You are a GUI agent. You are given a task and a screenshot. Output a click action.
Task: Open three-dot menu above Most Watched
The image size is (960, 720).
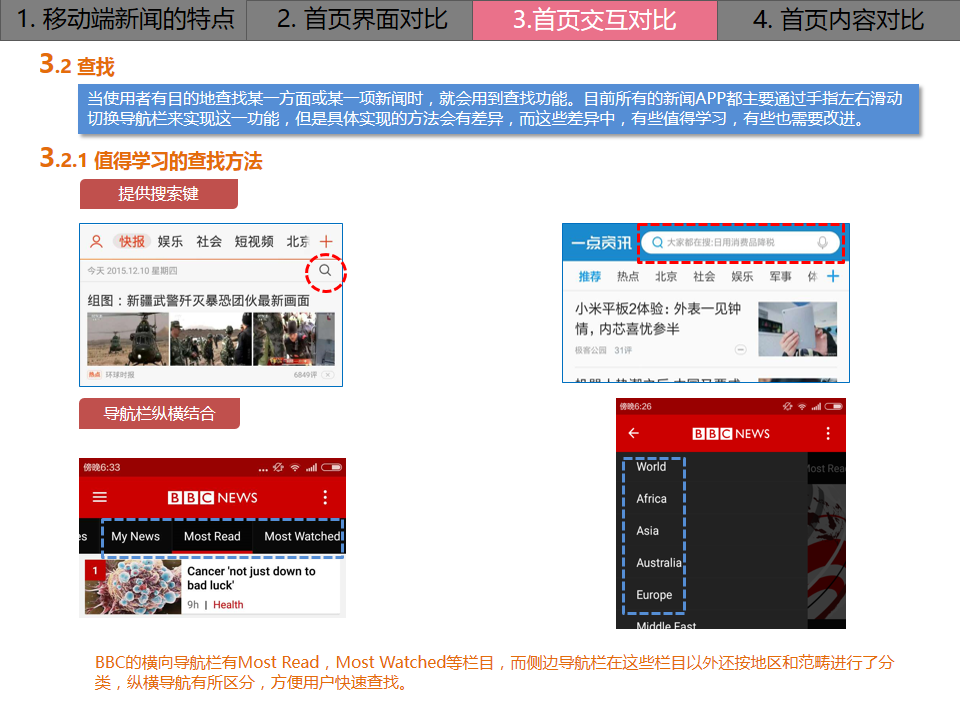click(x=325, y=497)
